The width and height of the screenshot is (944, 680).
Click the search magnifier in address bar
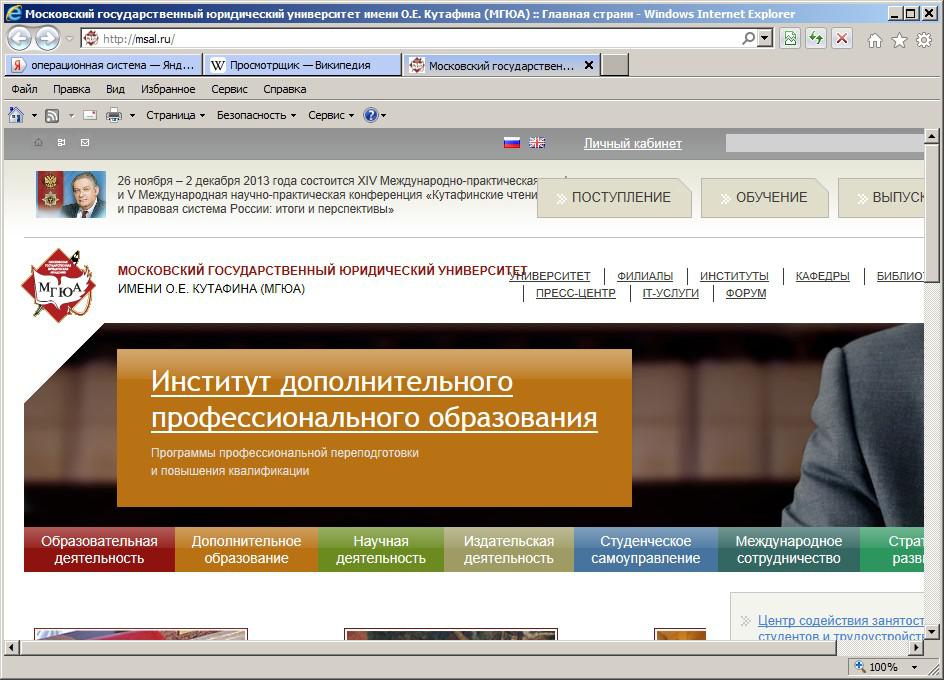(x=748, y=39)
